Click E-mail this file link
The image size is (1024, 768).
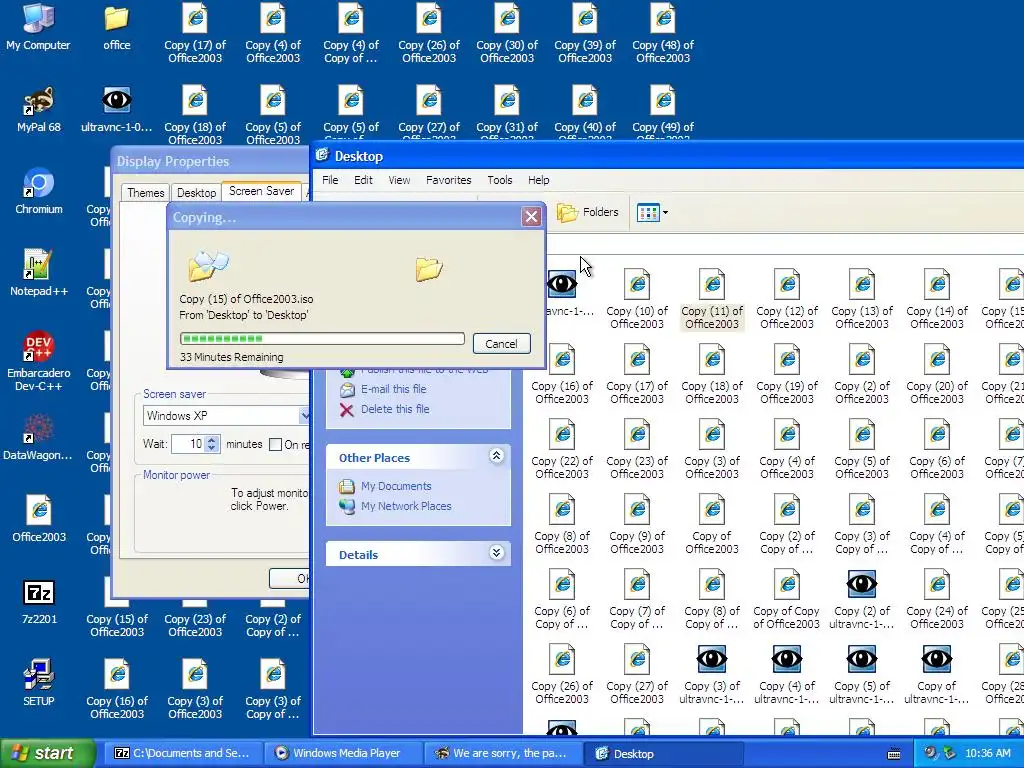pos(383,389)
